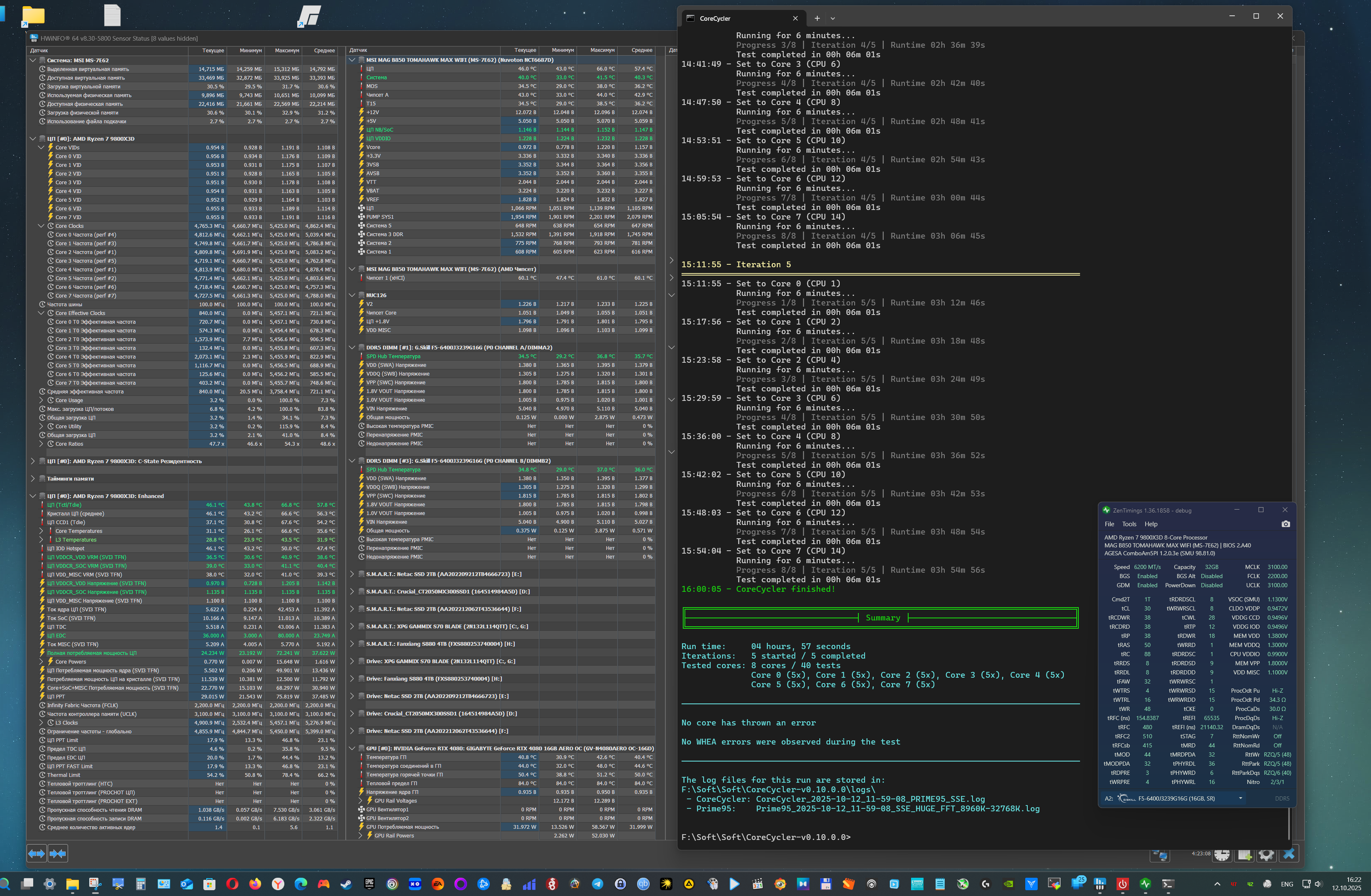This screenshot has width=1371, height=896.
Task: Open terminal tab dropdown chevron
Action: (832, 18)
